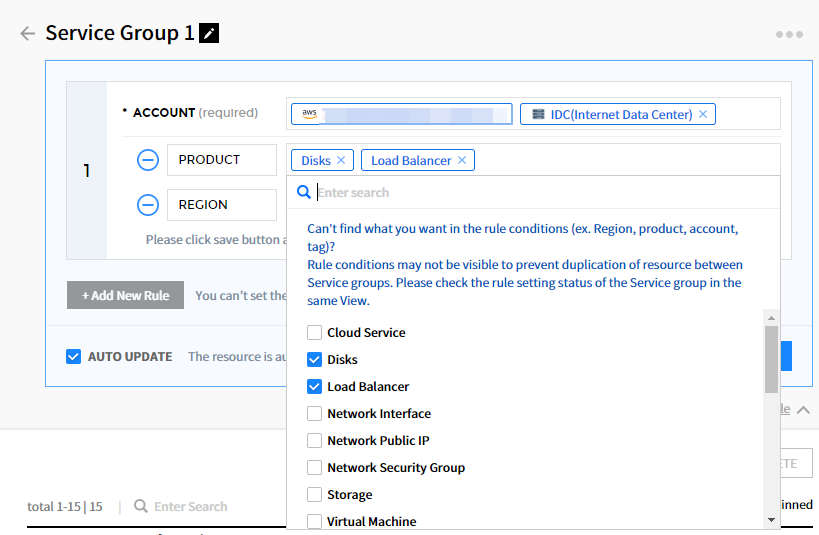Click the scroll down arrow of the dropdown list
The height and width of the screenshot is (535, 819).
click(x=771, y=520)
